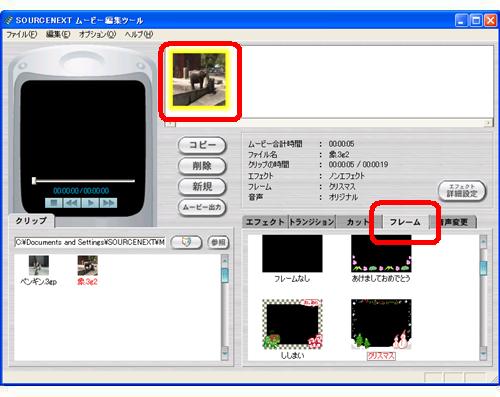
Task: Open the オプション menu
Action: (x=97, y=34)
